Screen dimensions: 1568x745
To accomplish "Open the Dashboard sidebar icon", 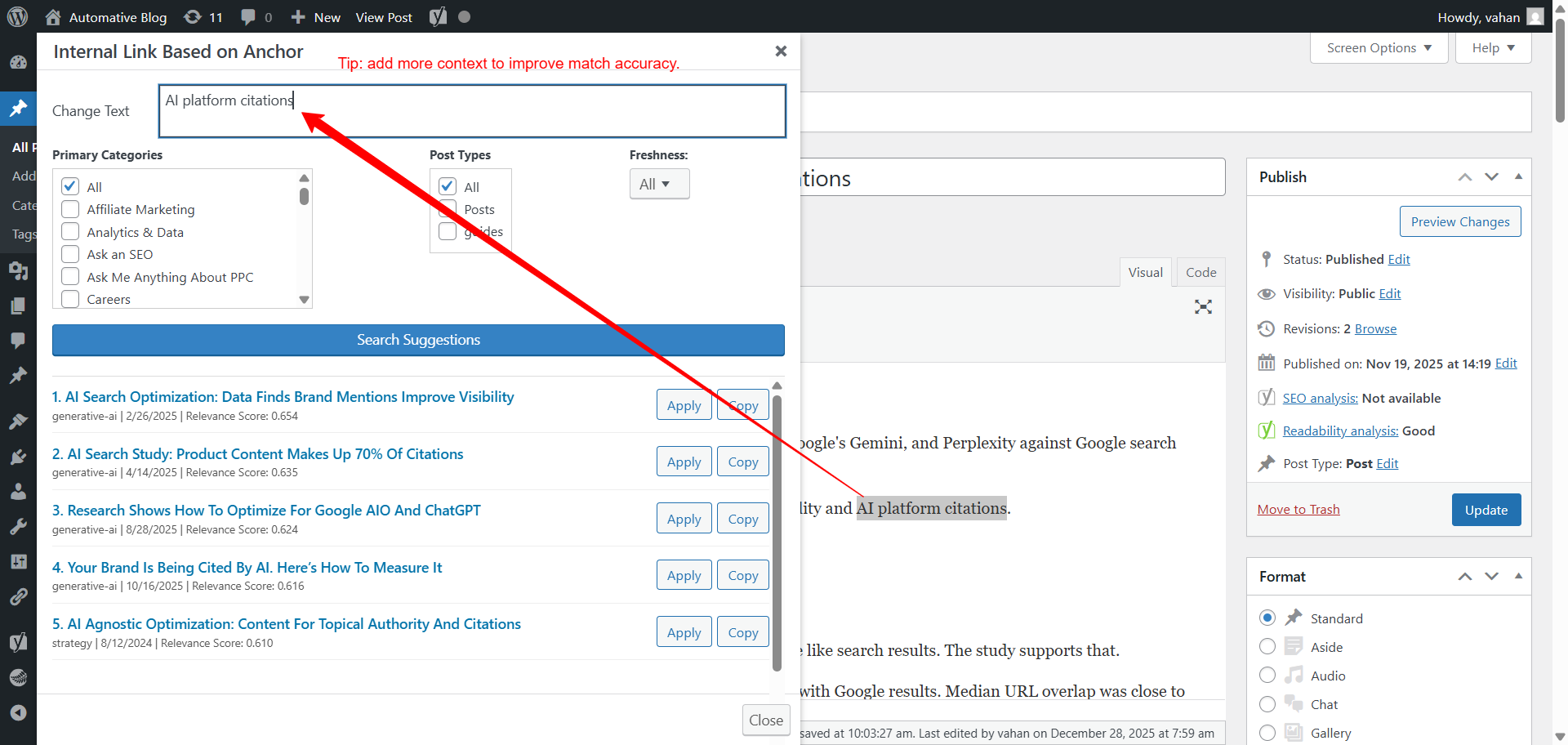I will [x=18, y=63].
